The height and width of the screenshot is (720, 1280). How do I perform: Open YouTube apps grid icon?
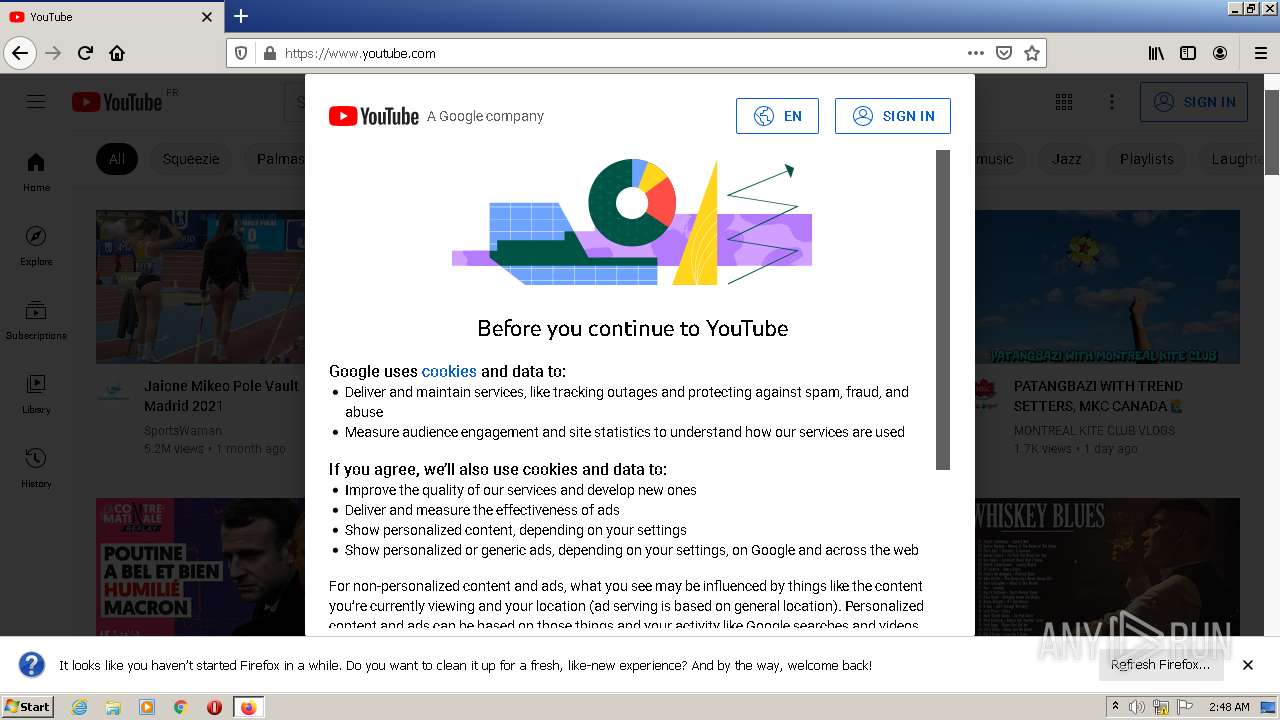[x=1064, y=102]
